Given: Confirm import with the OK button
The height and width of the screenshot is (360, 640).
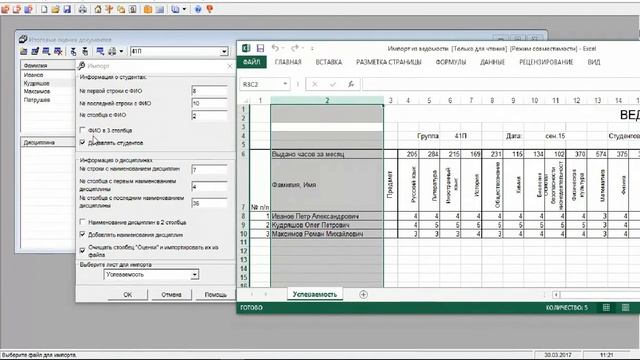Looking at the screenshot, I should [128, 294].
